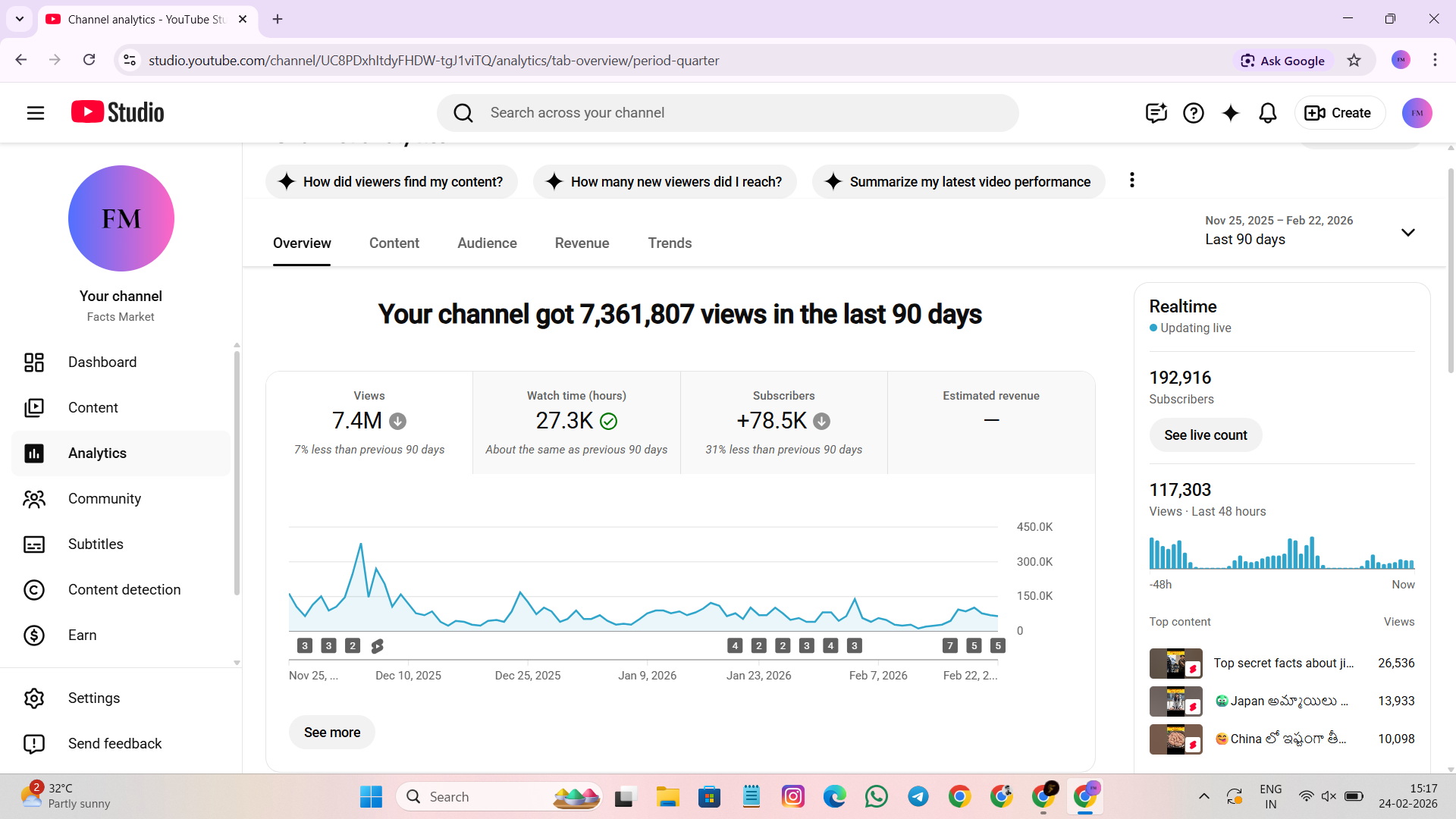The image size is (1456, 819).
Task: Open the hamburger menu in Studio header
Action: pos(36,113)
